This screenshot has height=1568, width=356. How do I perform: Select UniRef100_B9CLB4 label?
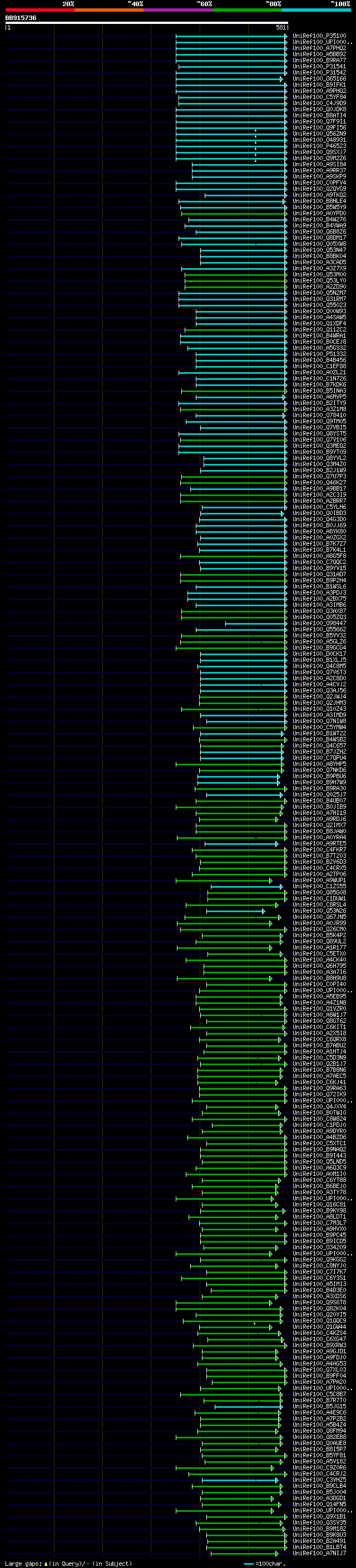(319, 1486)
